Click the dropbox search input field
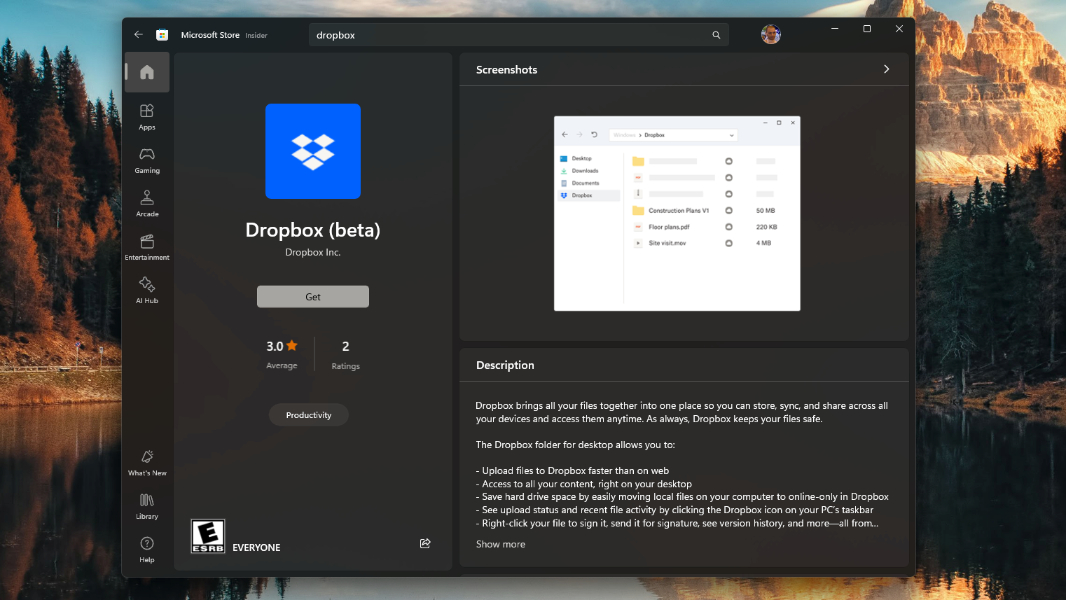 click(500, 34)
